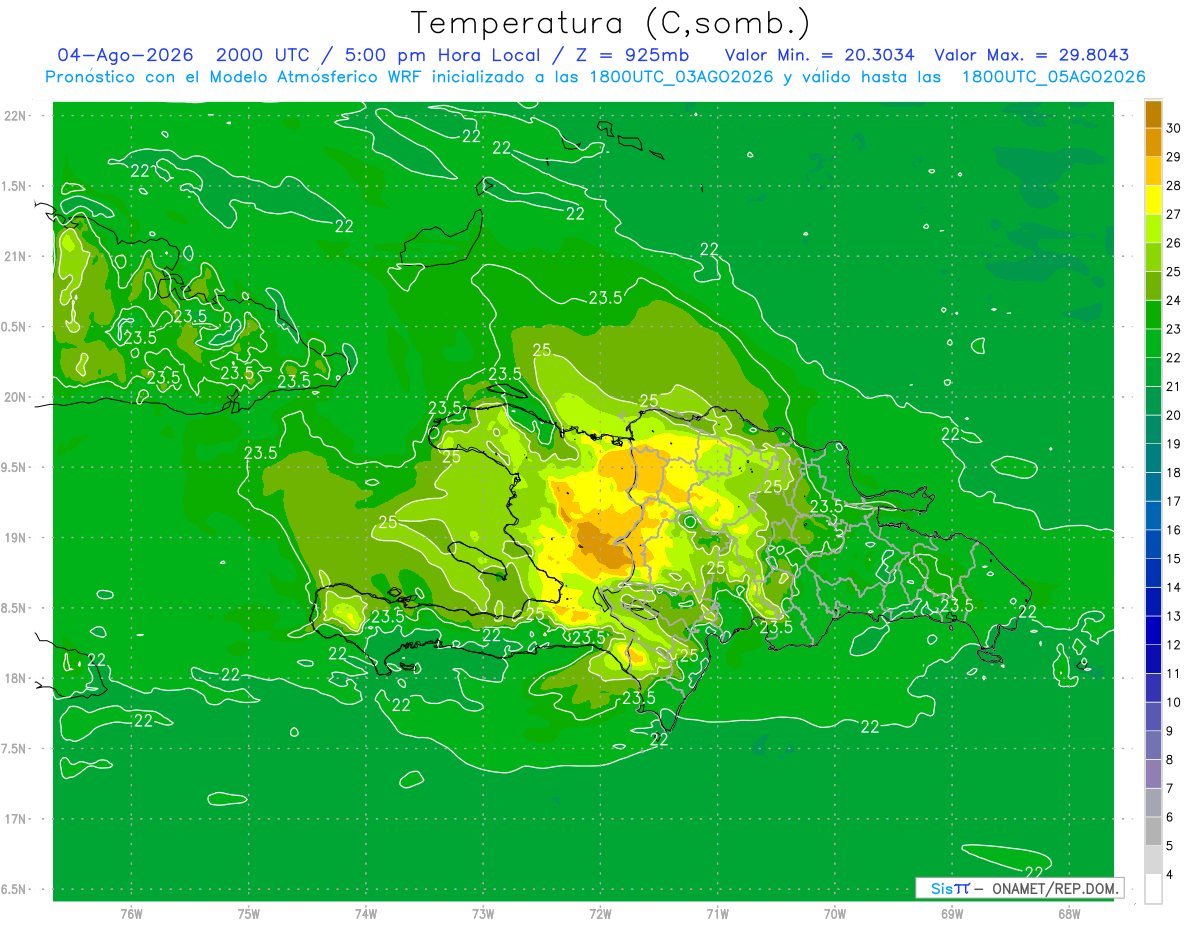Pick the yellow swatch between 27 and 28
Screen dimensions: 1200x927
click(1153, 200)
